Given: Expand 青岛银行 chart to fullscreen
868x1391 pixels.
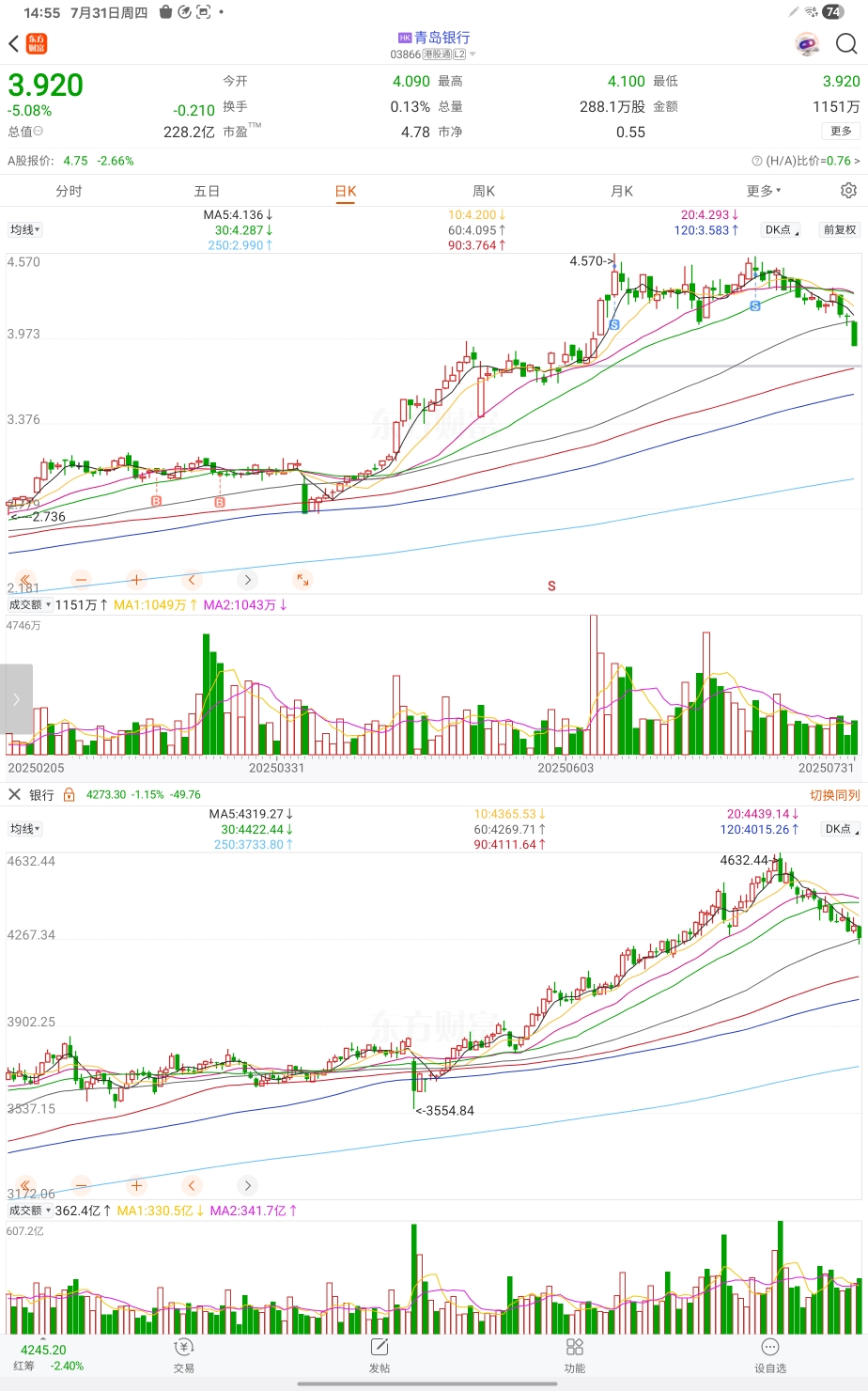Looking at the screenshot, I should pos(302,580).
